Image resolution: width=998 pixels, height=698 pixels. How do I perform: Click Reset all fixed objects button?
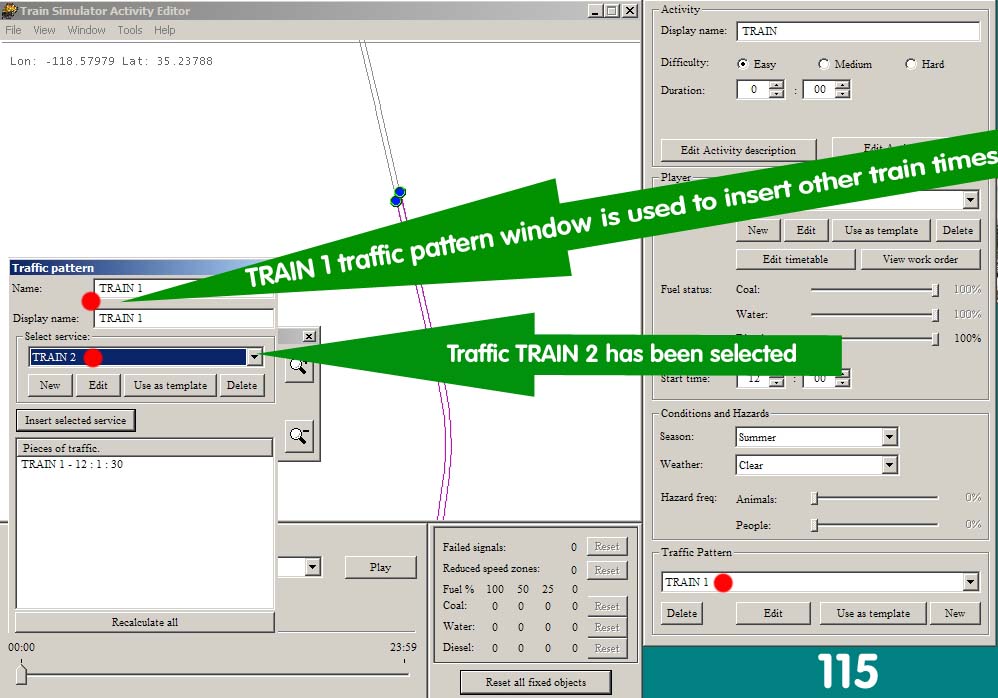pos(535,682)
